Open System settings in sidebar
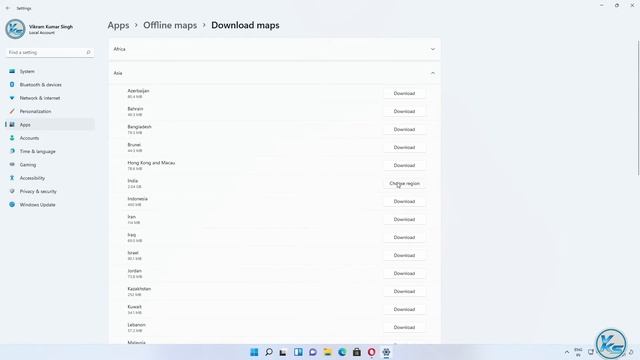The width and height of the screenshot is (640, 360). 50,71
